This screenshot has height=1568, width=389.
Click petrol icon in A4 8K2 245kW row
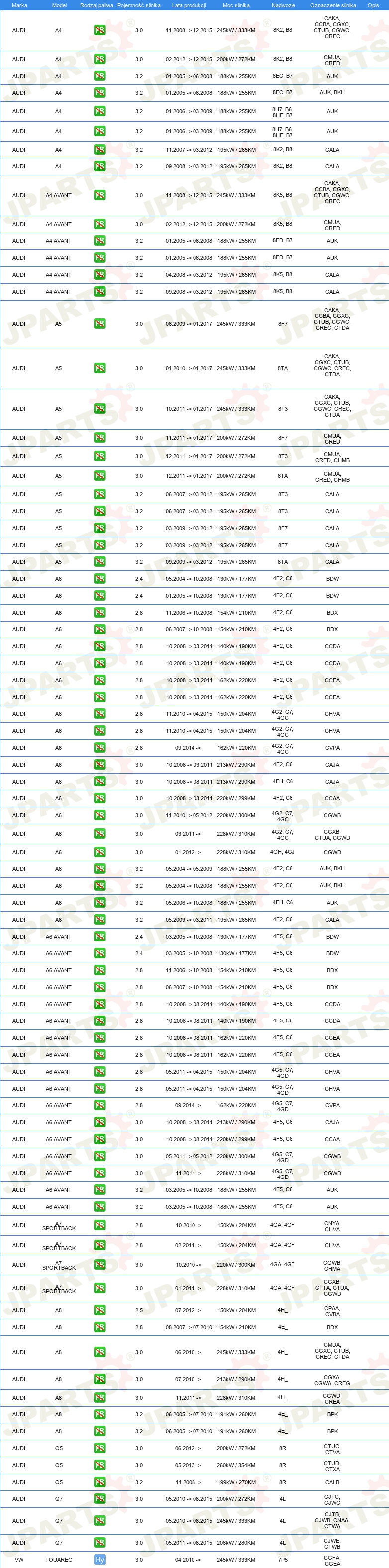pos(99,30)
